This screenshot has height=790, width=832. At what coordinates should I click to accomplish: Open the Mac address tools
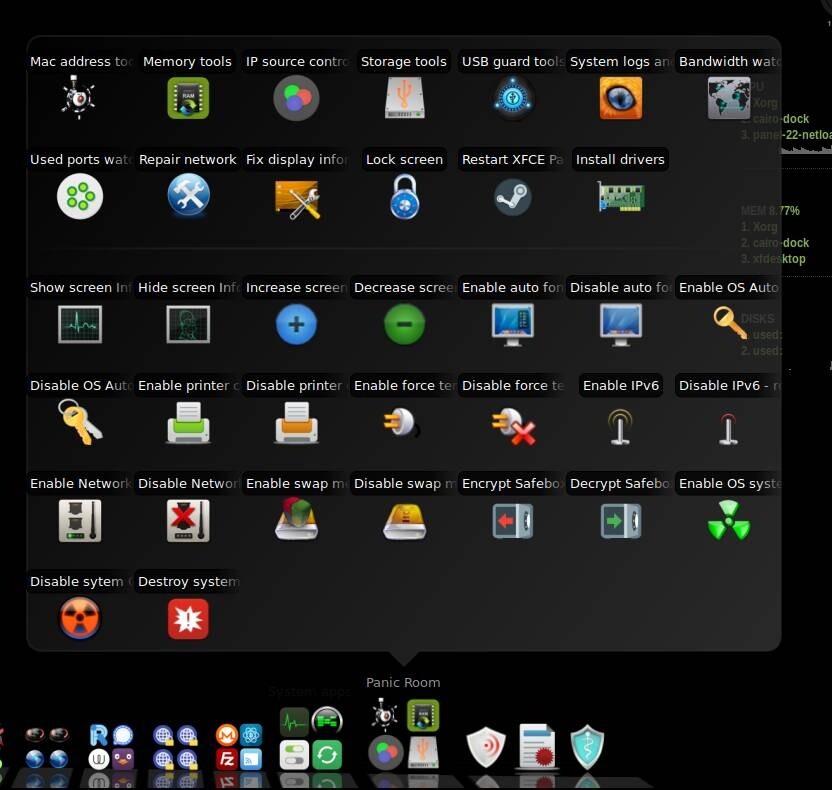tap(79, 97)
